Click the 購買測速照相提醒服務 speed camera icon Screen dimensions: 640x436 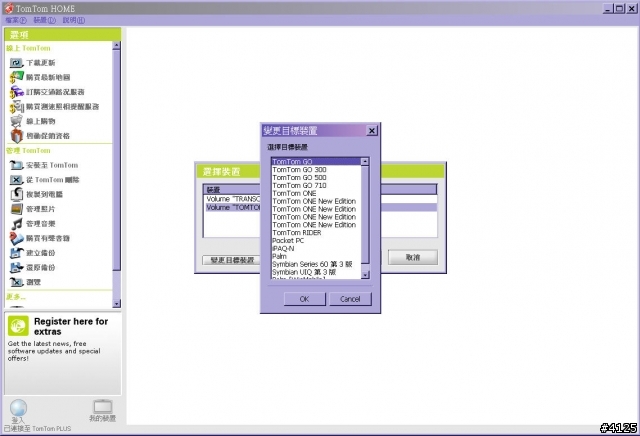[x=16, y=107]
